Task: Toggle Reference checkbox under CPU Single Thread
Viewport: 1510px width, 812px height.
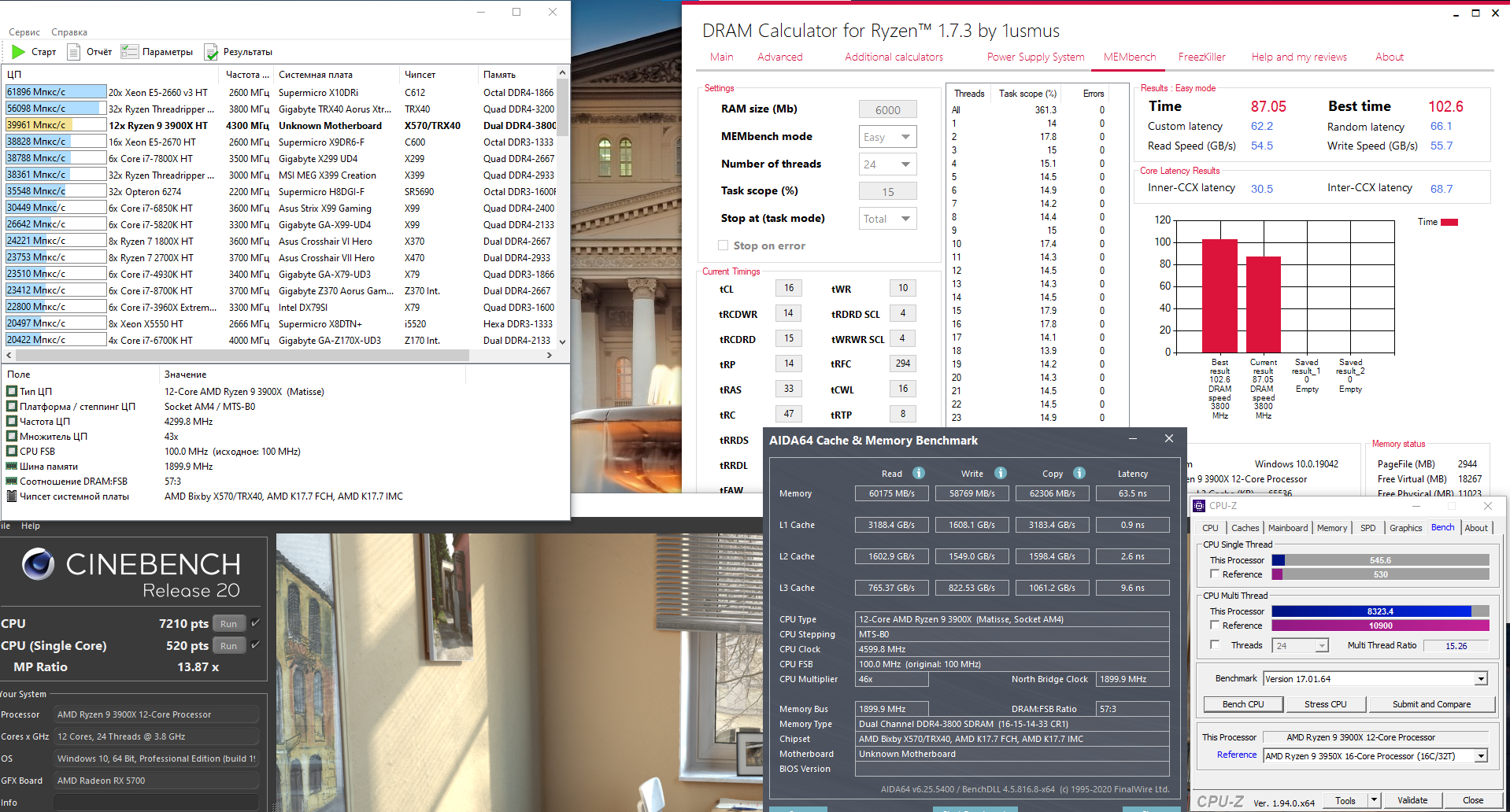Action: 1215,574
